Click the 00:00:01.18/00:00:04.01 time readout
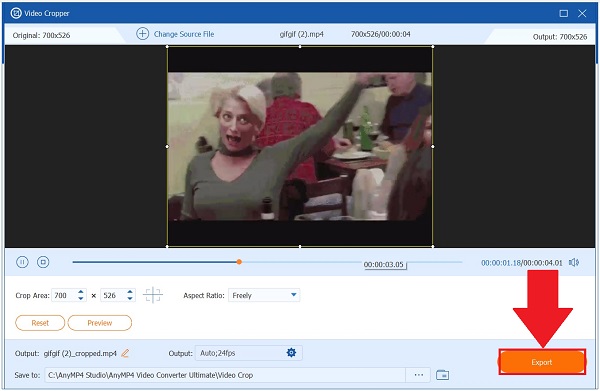The image size is (600, 391). point(522,263)
